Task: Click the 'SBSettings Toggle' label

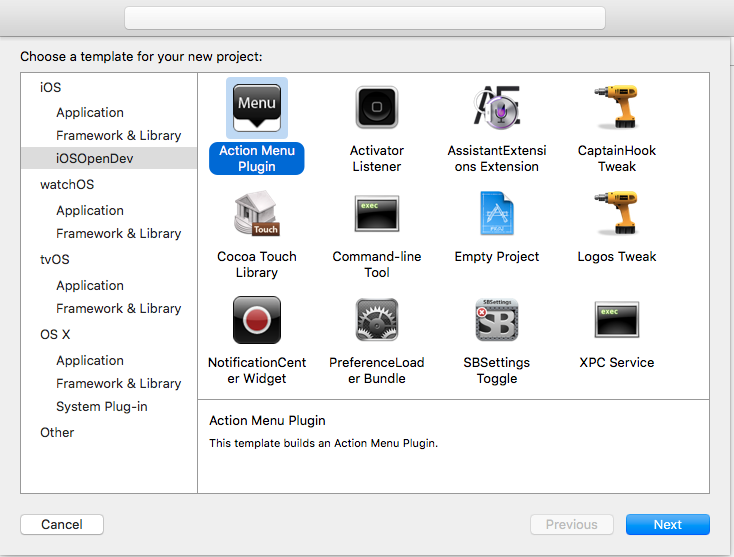Action: [x=497, y=370]
